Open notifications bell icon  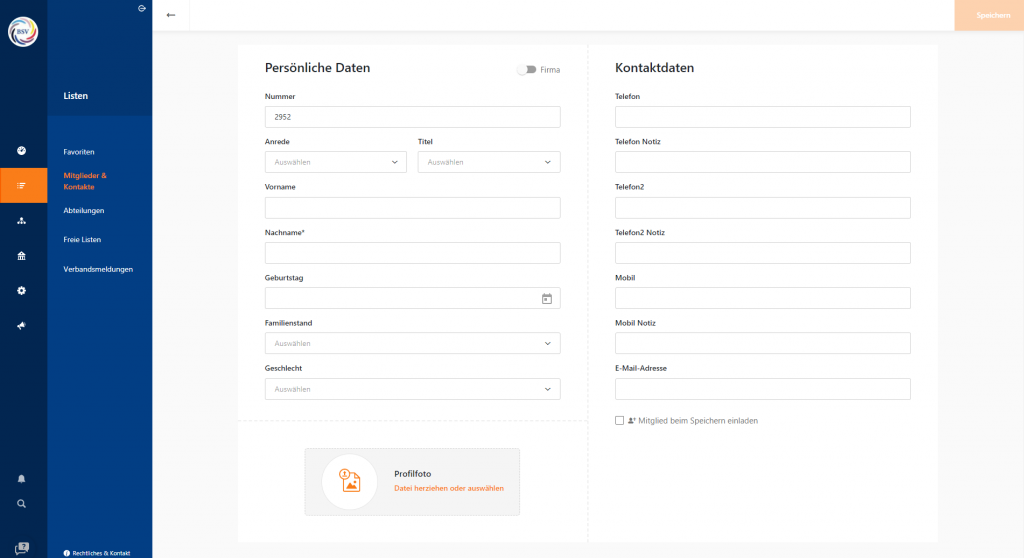click(x=22, y=478)
